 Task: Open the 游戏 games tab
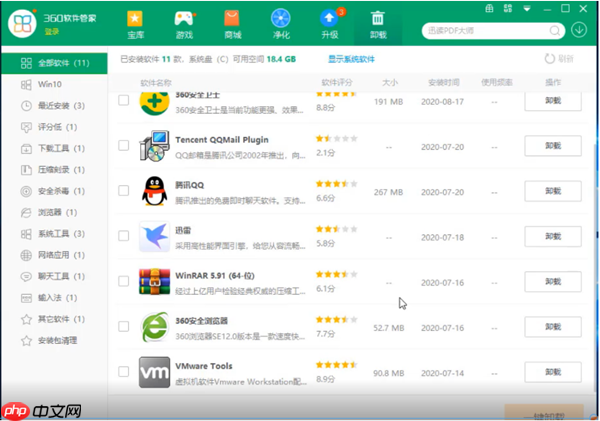point(184,24)
